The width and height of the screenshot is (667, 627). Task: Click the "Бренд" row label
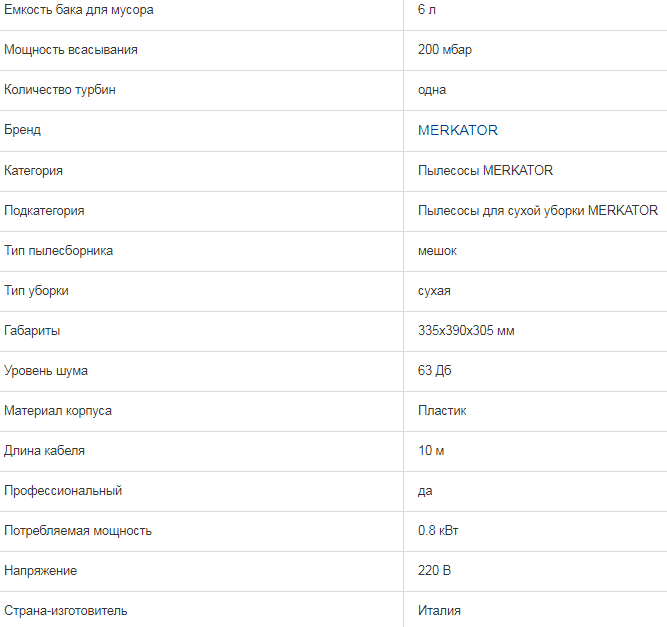point(23,130)
